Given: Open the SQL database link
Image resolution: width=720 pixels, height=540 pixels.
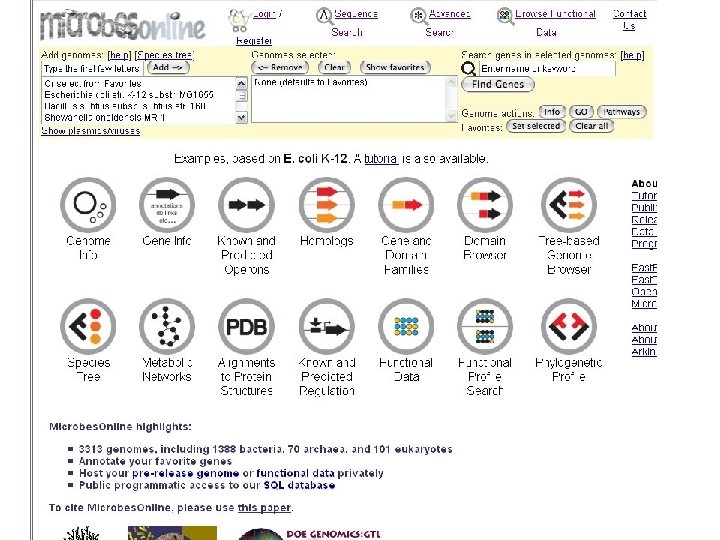Looking at the screenshot, I should coord(299,485).
